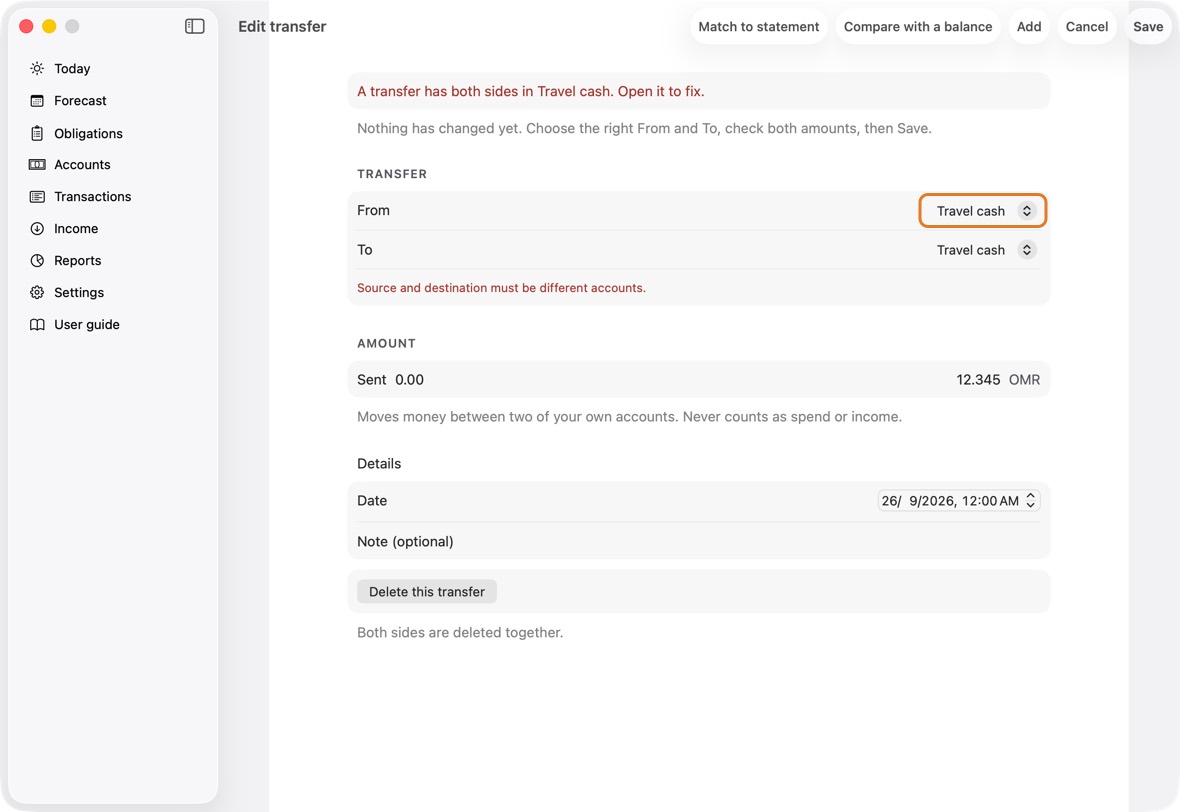Click "Source and destination must be different" message
Viewport: 1180px width, 812px height.
(x=501, y=288)
